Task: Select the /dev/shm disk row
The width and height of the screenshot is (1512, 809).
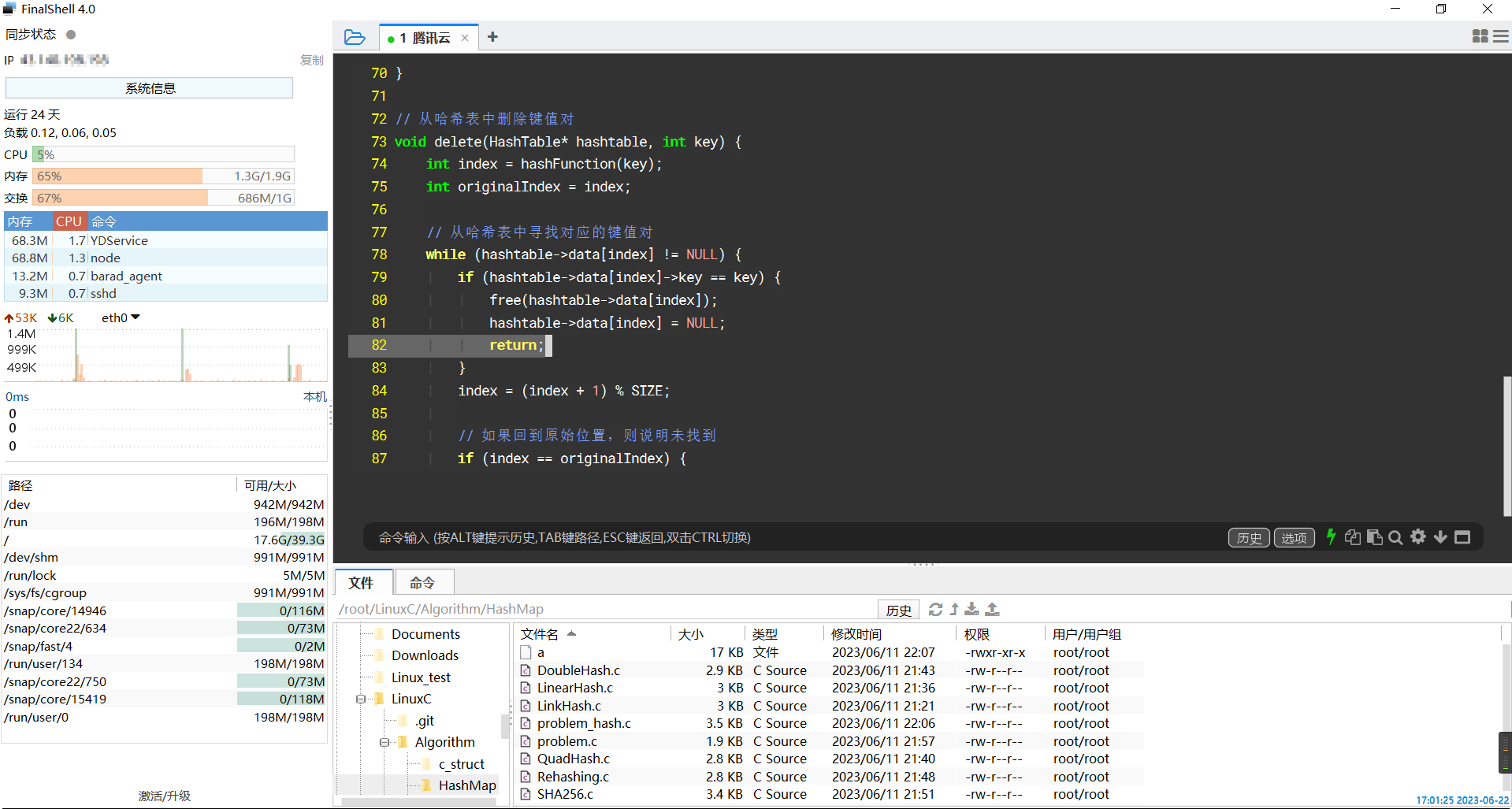Action: (164, 558)
